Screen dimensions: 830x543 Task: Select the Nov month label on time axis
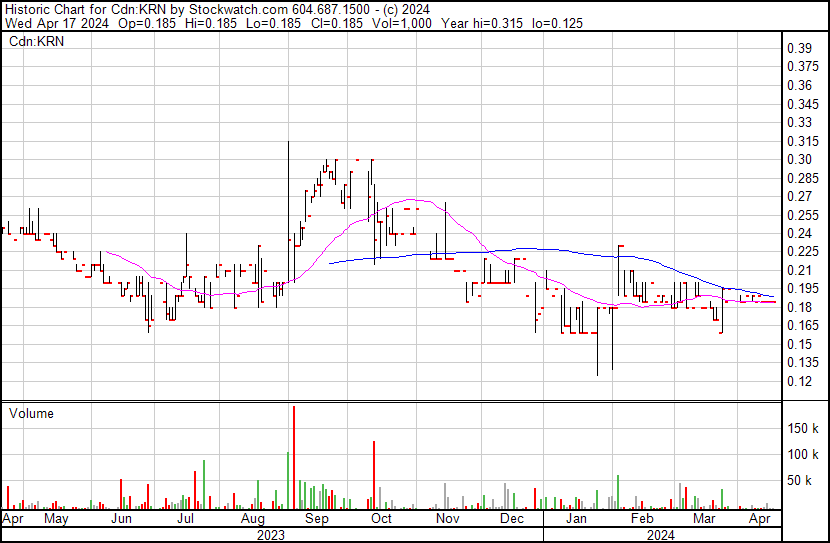click(447, 520)
